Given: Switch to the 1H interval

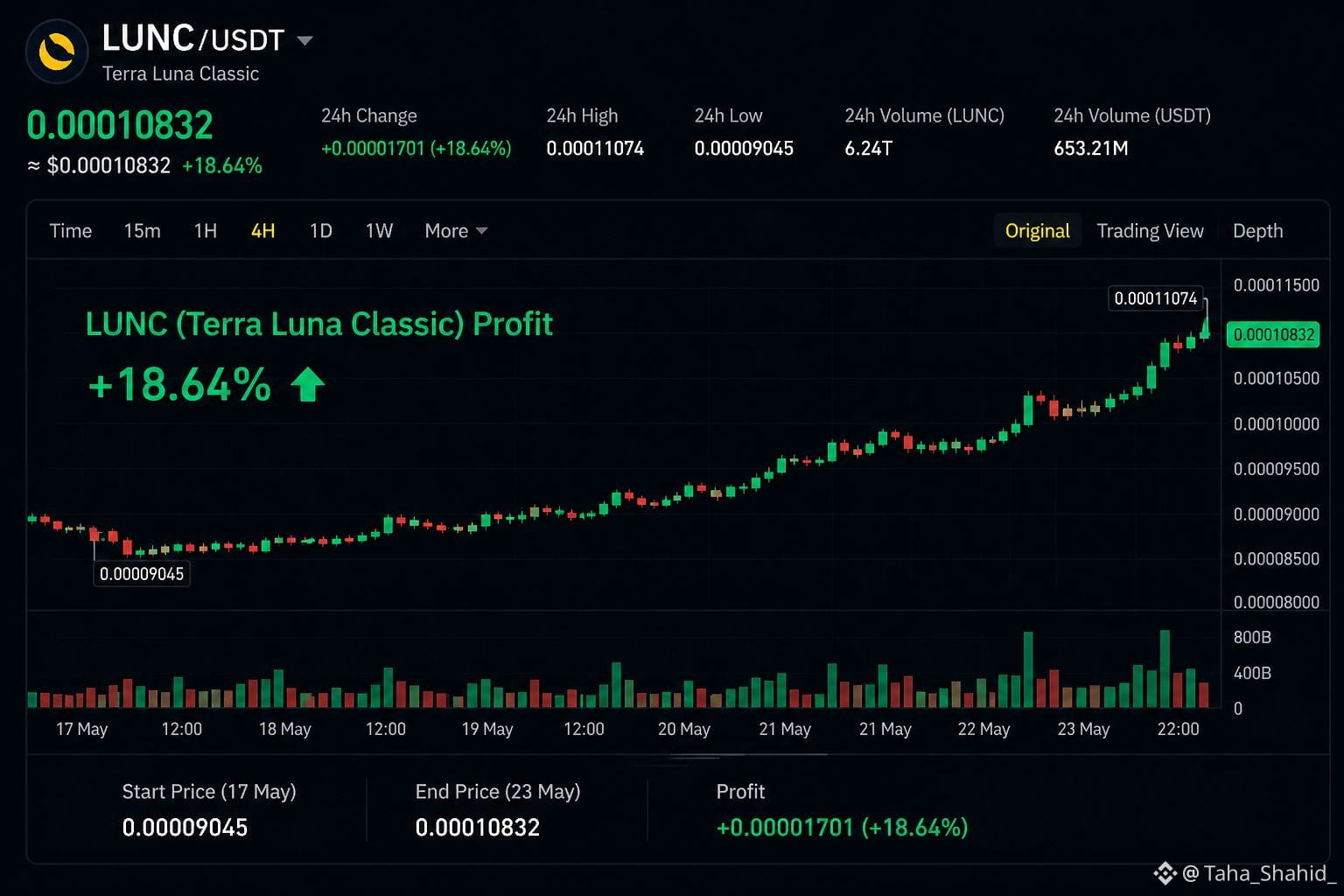Looking at the screenshot, I should pos(206,231).
